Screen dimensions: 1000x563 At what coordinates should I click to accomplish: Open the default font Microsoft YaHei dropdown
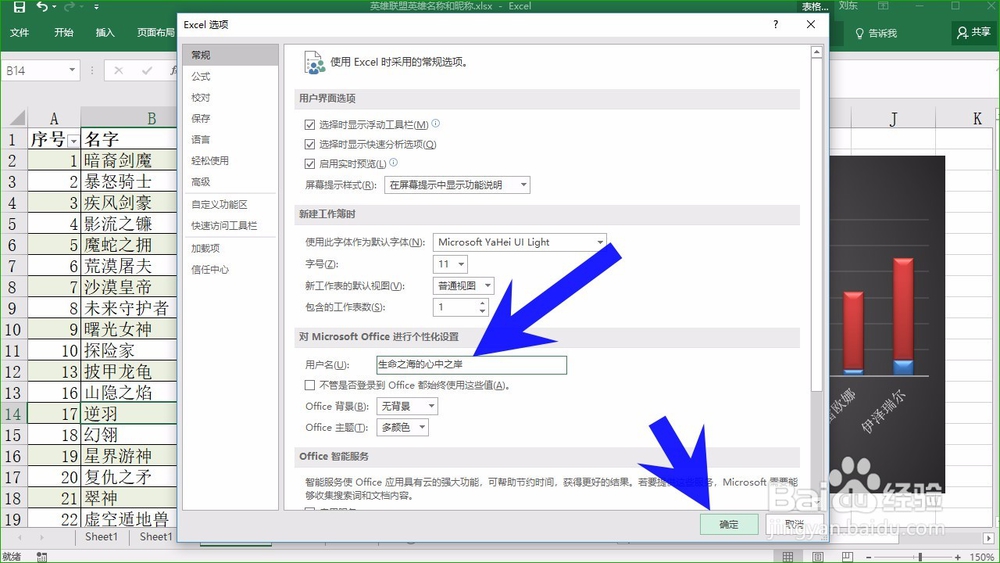pyautogui.click(x=519, y=242)
